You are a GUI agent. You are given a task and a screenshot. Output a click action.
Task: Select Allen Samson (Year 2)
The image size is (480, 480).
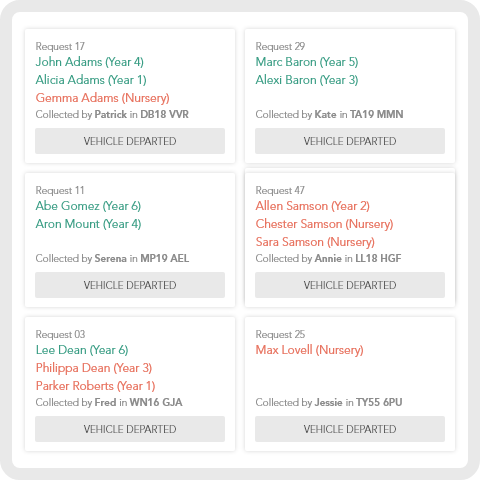(x=313, y=206)
